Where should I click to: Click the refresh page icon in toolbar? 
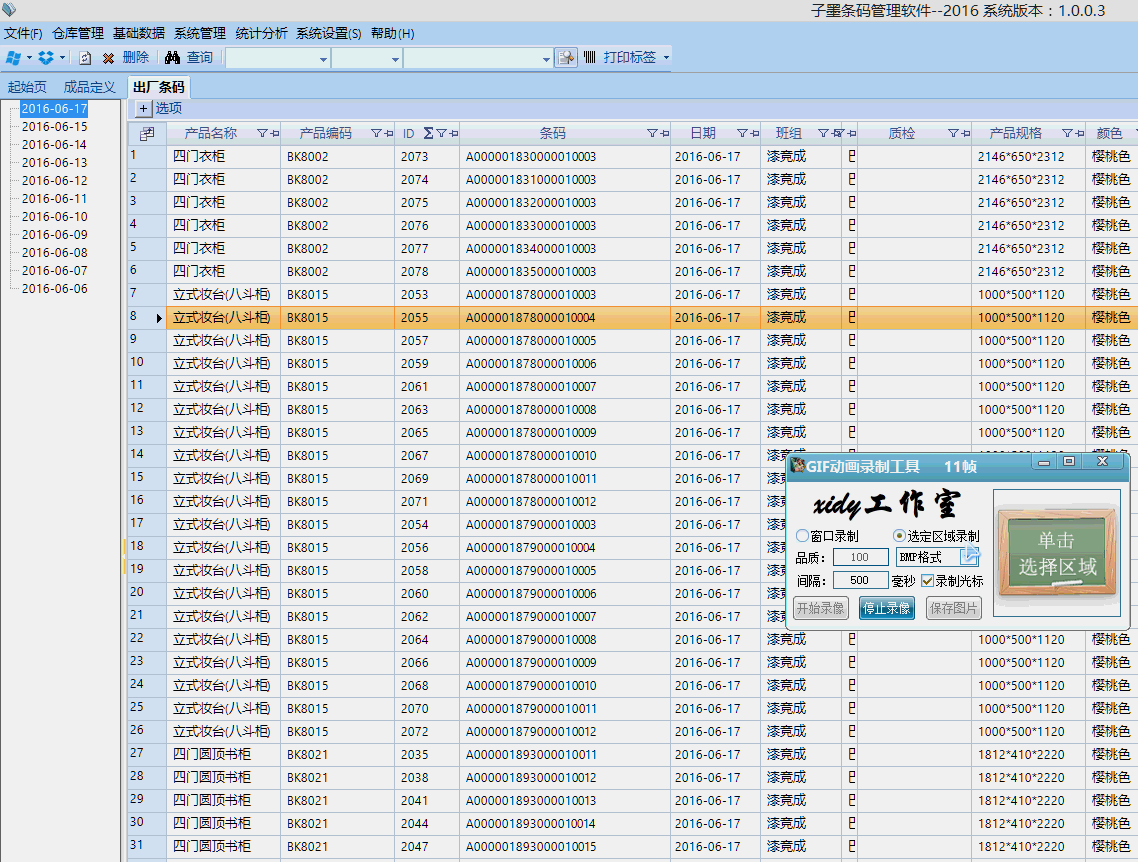[x=85, y=58]
